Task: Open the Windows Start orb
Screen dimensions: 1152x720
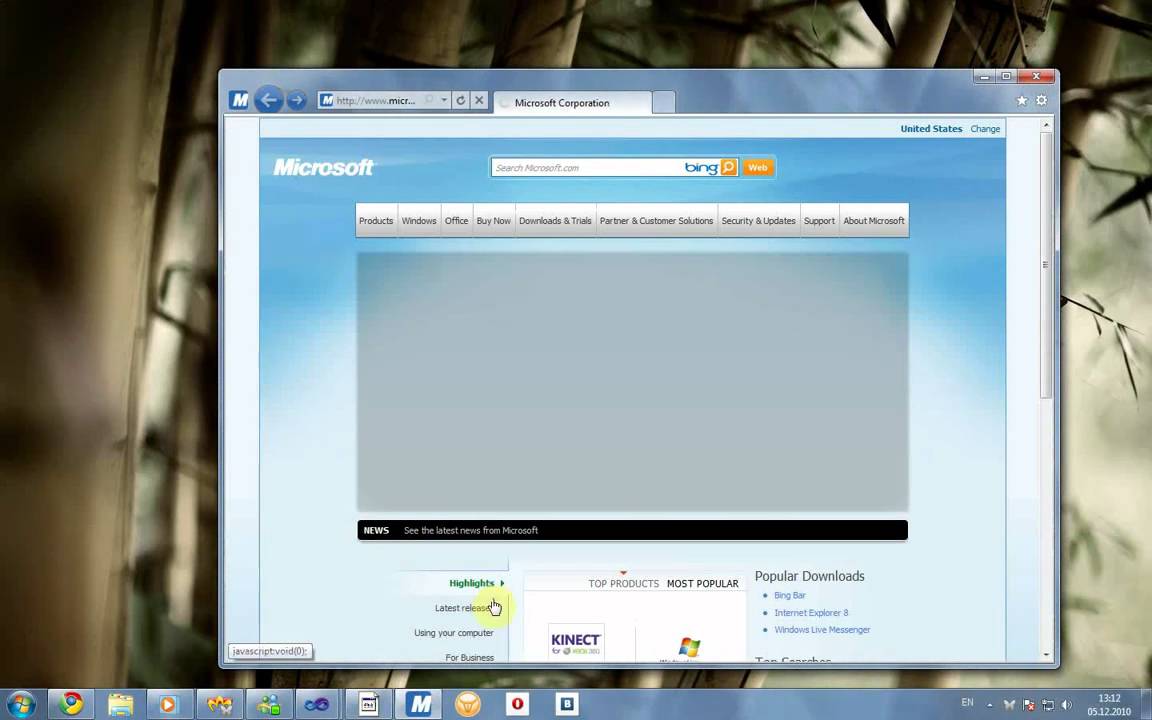Action: [x=20, y=704]
